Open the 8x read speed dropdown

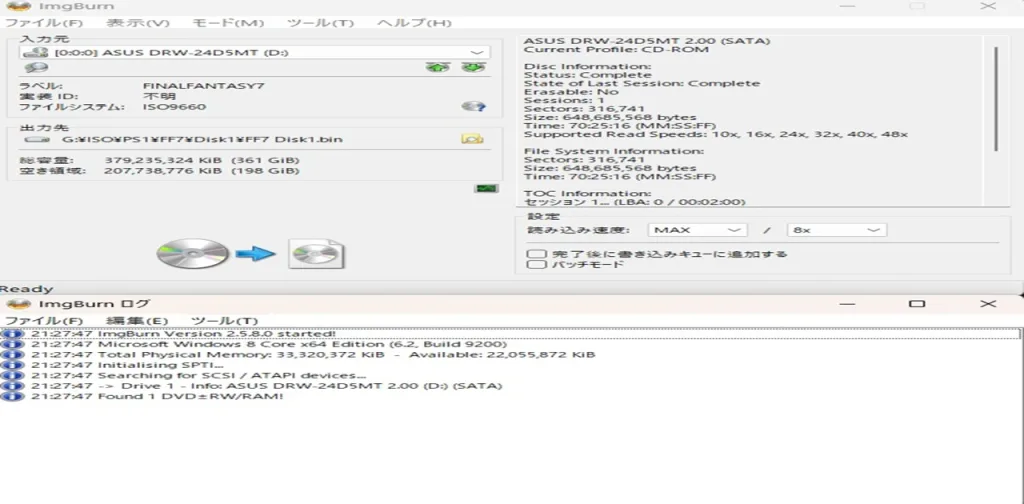click(837, 230)
